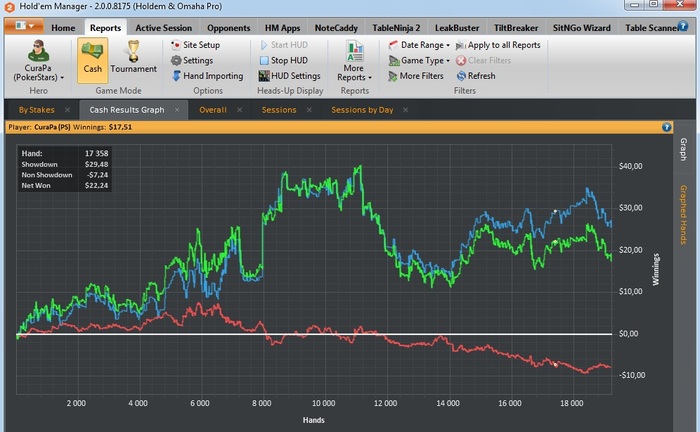Image resolution: width=700 pixels, height=432 pixels.
Task: Select the Cash Results Graph tab
Action: click(x=127, y=110)
